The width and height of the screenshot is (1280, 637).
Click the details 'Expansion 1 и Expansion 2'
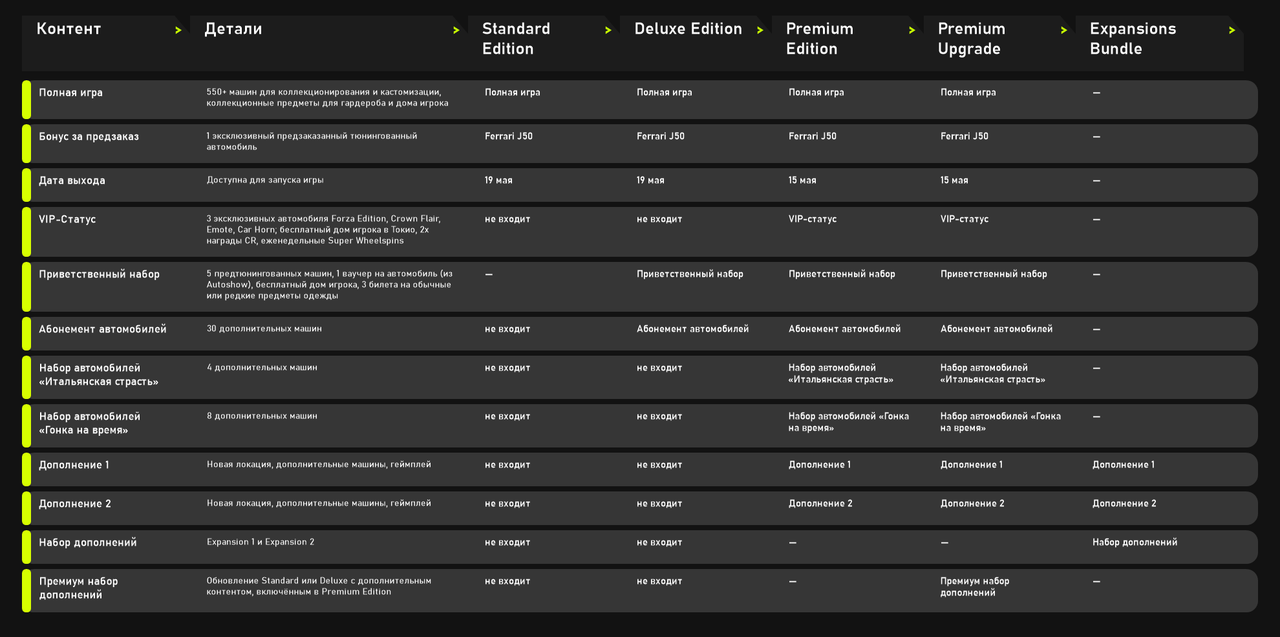(260, 543)
